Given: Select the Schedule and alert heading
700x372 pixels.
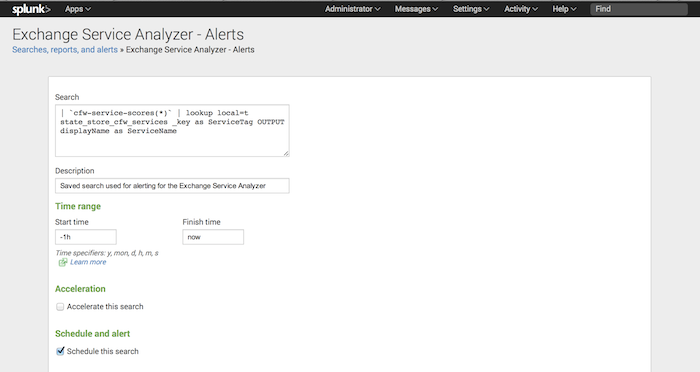Looking at the screenshot, I should pyautogui.click(x=92, y=334).
